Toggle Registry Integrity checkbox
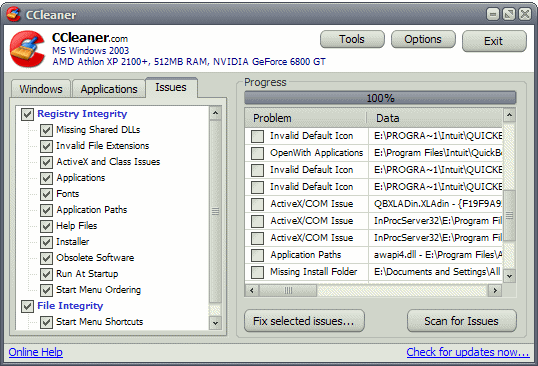538x366 pixels. [x=27, y=114]
